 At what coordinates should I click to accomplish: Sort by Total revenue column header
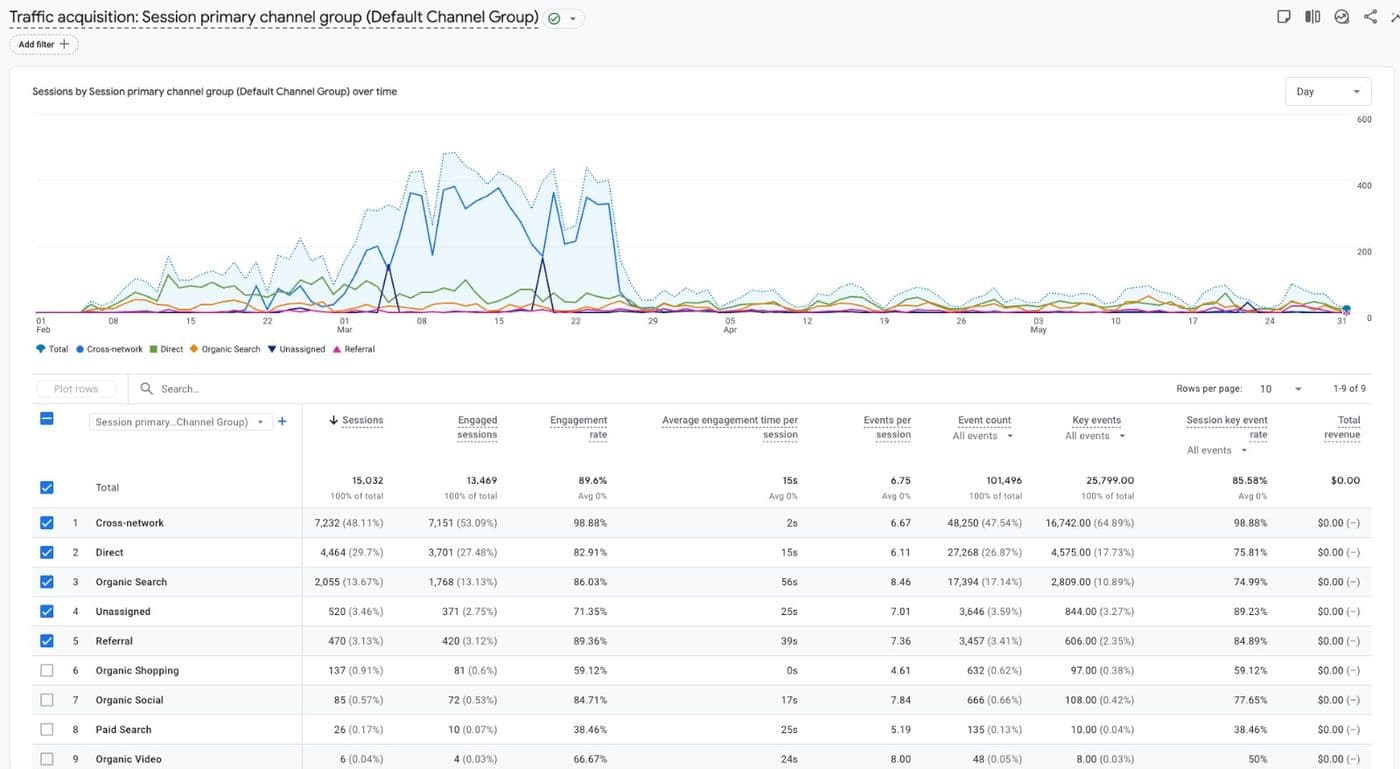click(1342, 427)
